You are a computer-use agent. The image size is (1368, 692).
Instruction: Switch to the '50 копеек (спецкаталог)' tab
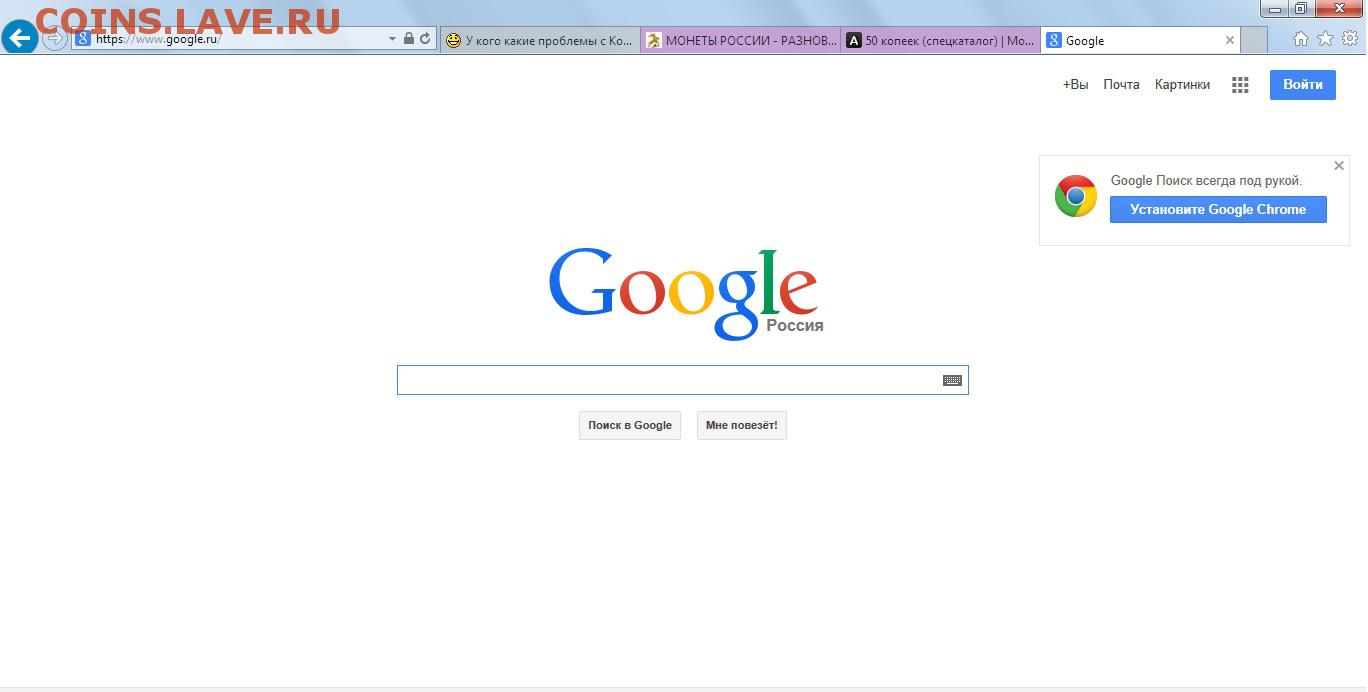tap(941, 40)
